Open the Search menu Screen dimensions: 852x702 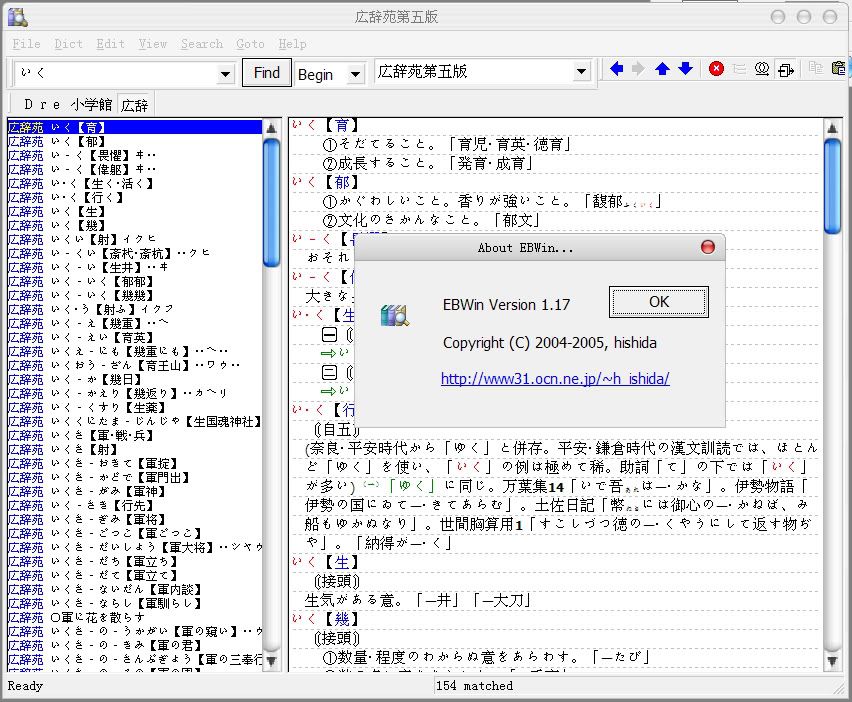[202, 44]
